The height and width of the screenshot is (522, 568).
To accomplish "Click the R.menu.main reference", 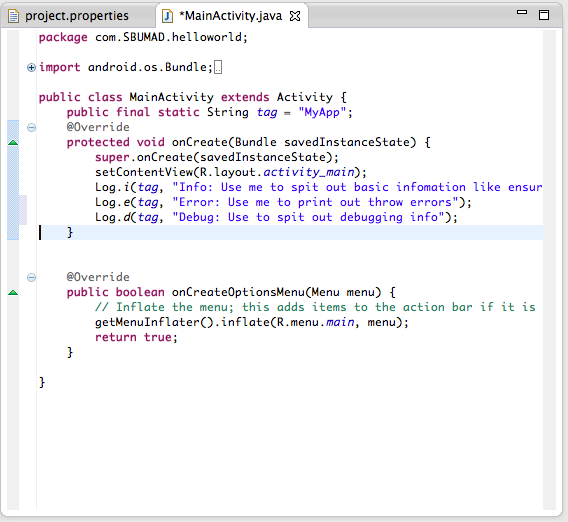I will coord(315,322).
